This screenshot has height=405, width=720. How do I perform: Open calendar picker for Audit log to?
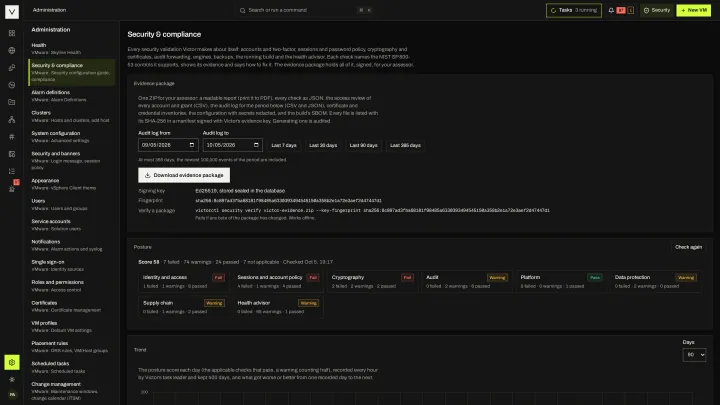256,145
